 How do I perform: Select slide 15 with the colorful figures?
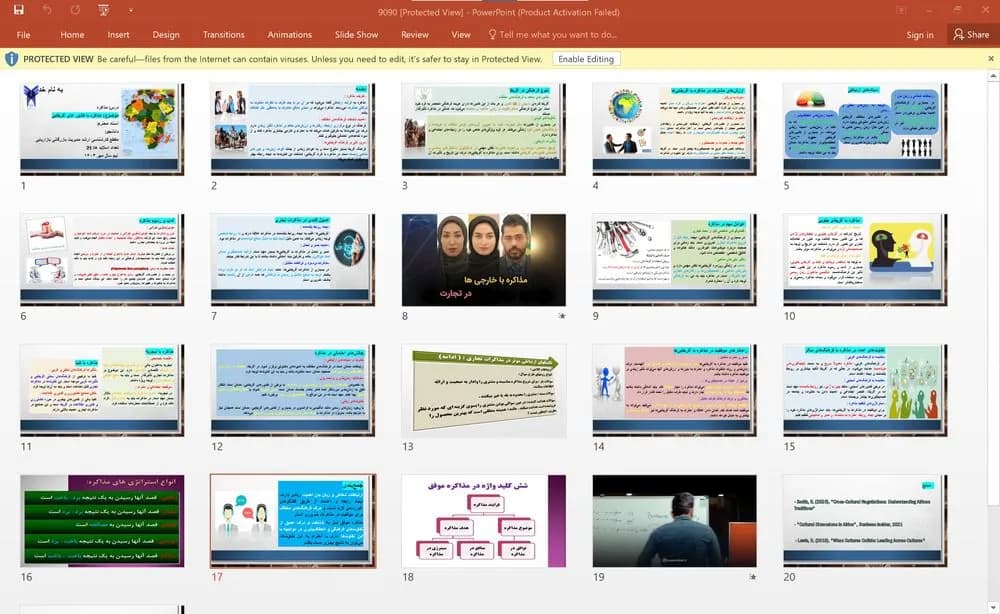point(865,390)
